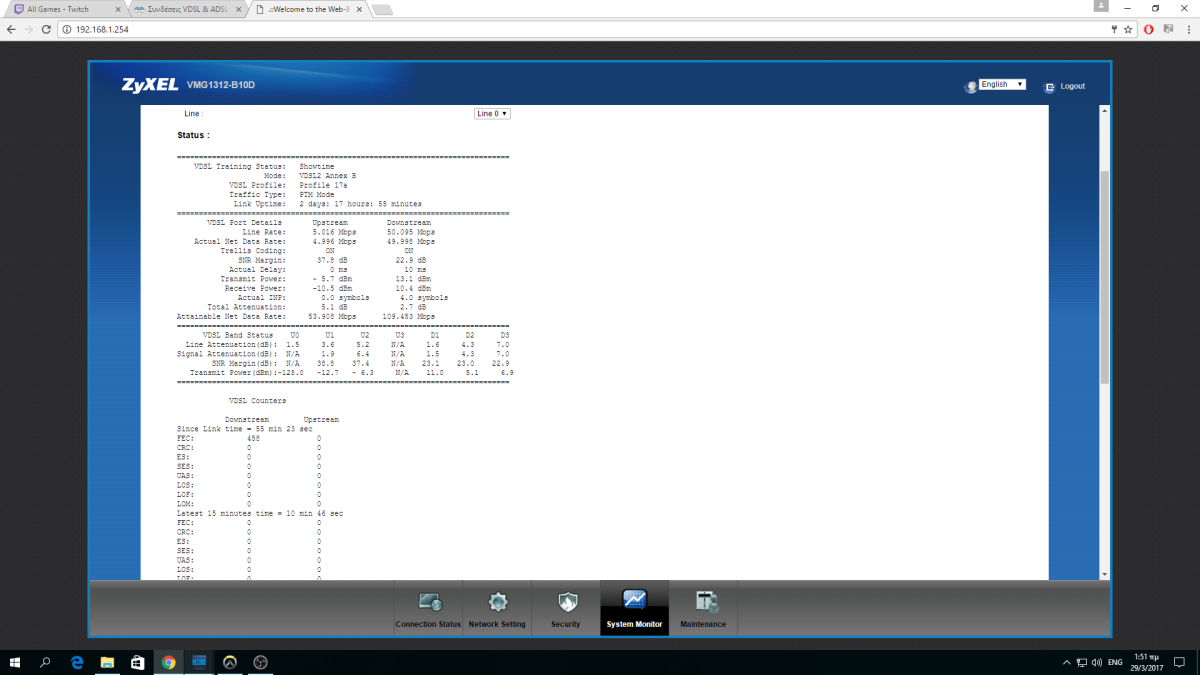Open a new browser tab

[381, 9]
